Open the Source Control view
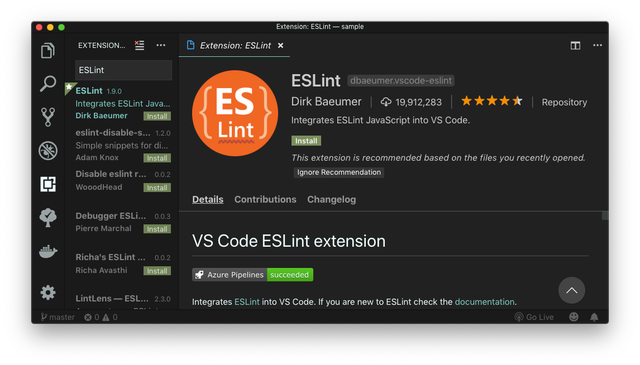 coord(48,117)
